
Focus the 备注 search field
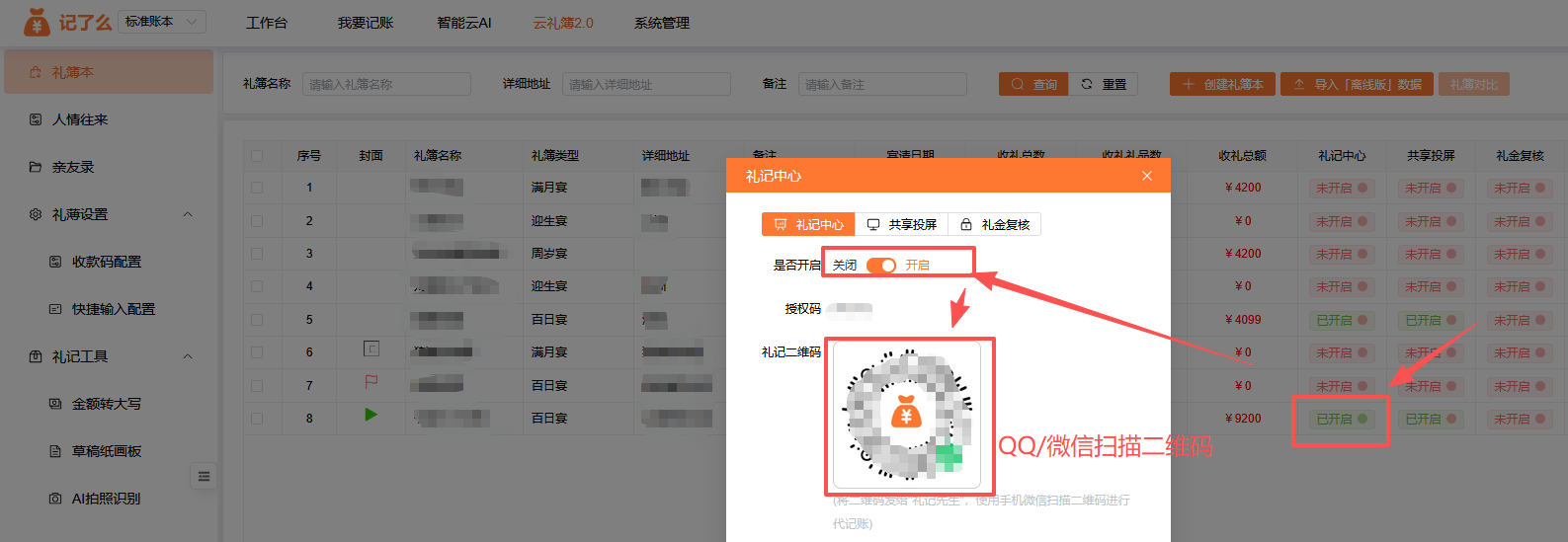tap(882, 84)
